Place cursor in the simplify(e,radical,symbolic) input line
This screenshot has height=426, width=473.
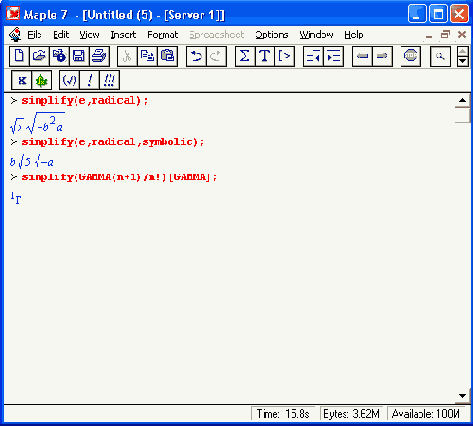113,142
